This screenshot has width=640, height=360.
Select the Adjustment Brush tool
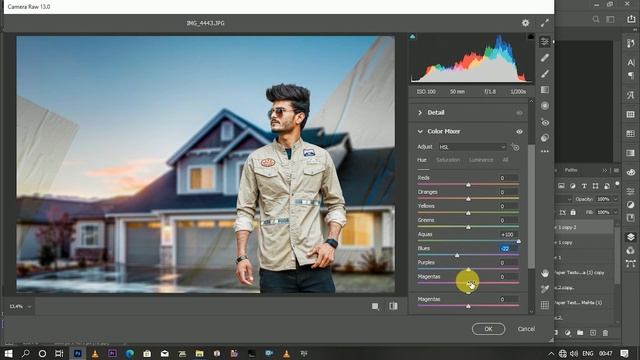(544, 74)
